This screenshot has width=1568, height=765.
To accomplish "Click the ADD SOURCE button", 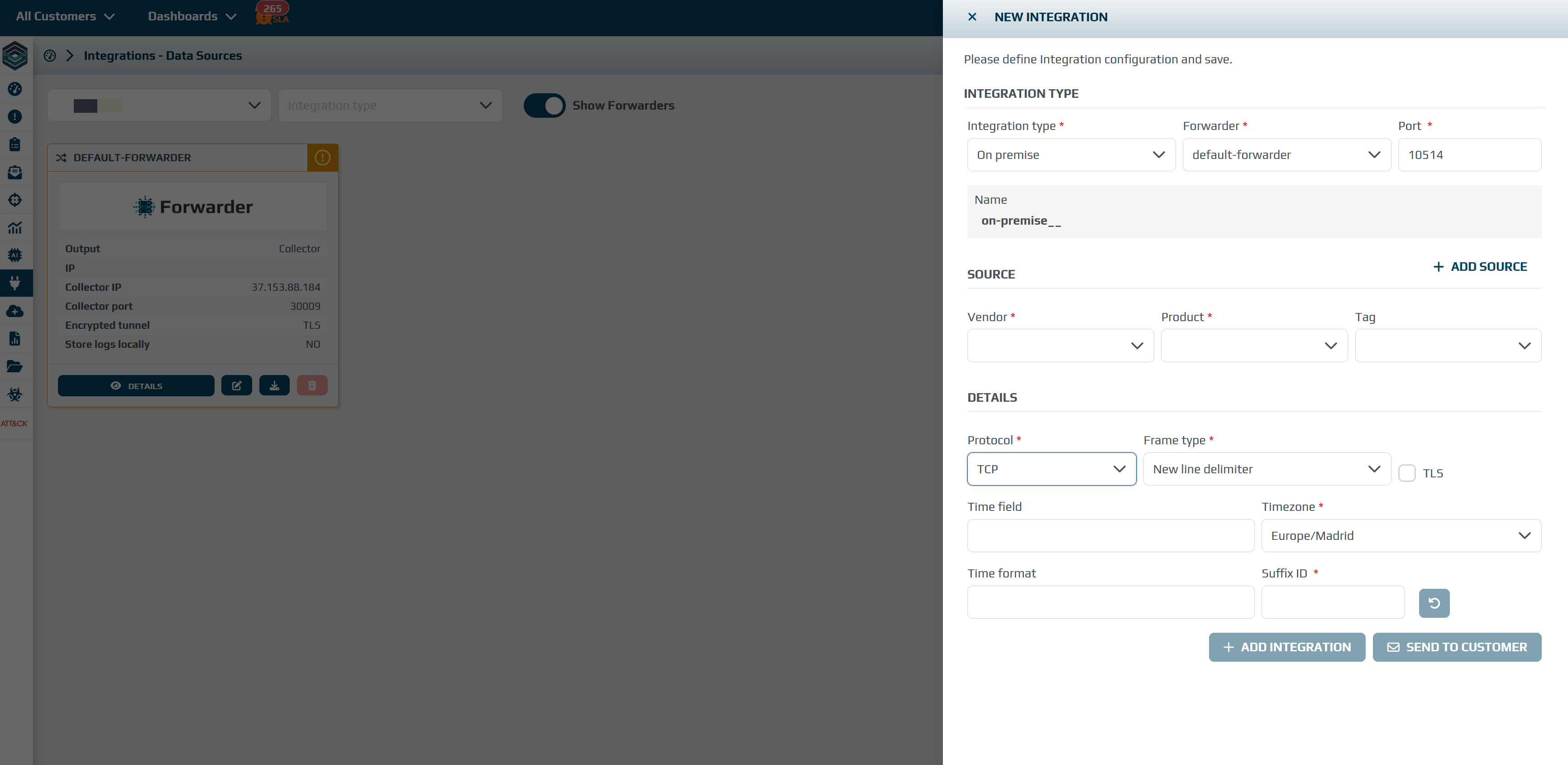I will [x=1480, y=266].
